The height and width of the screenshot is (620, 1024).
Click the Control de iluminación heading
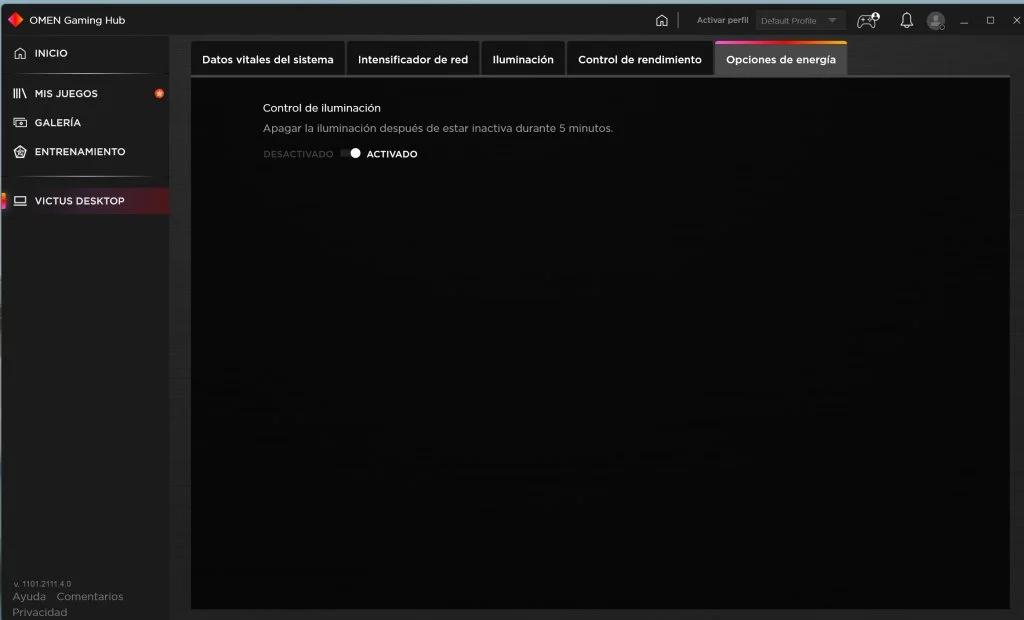click(321, 108)
